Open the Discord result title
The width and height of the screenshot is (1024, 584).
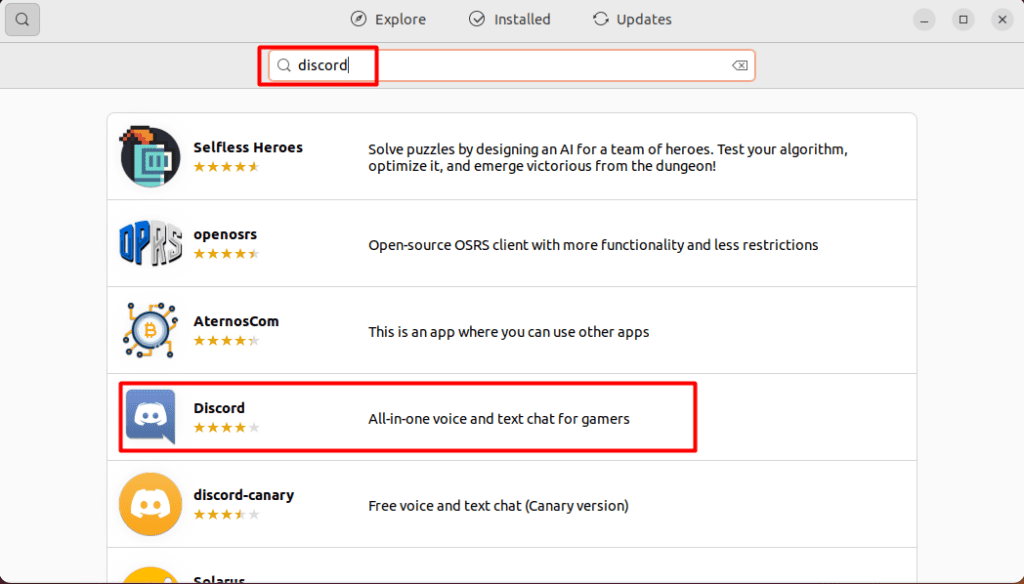tap(219, 408)
